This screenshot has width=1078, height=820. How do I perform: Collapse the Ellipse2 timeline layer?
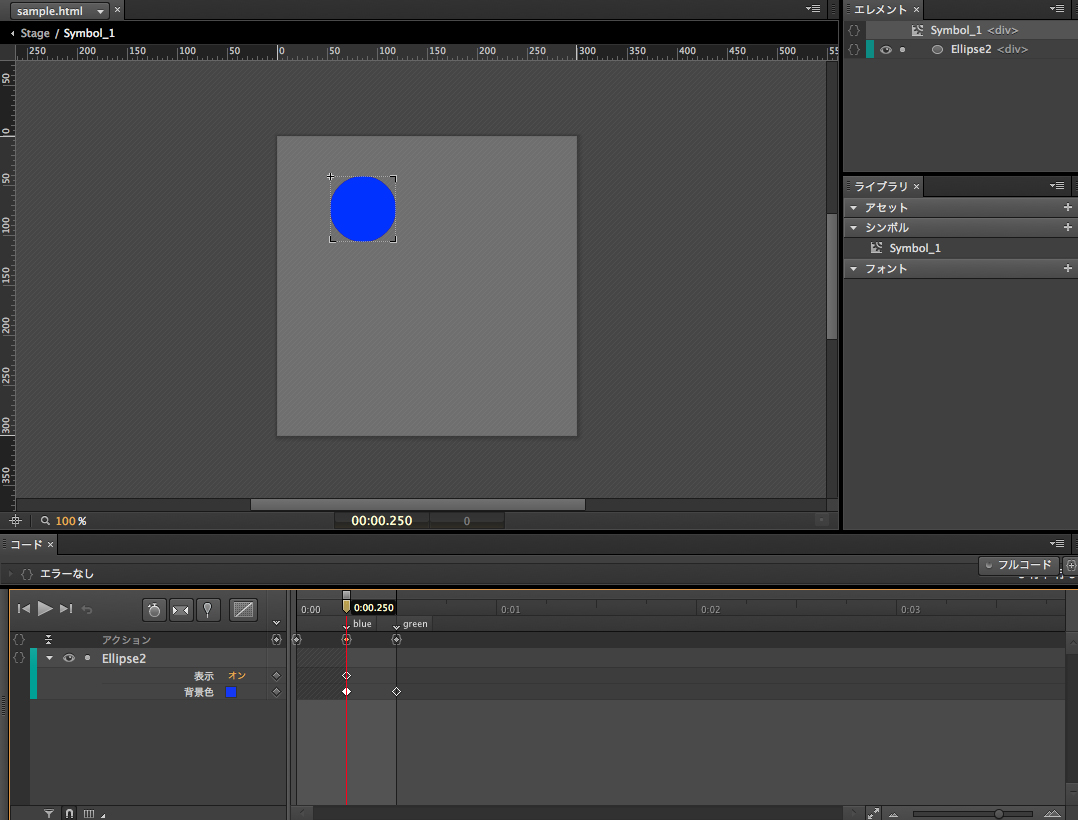point(50,658)
